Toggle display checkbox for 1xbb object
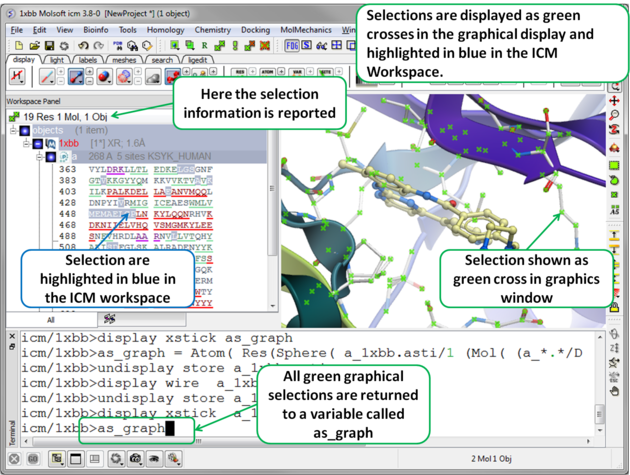This screenshot has height=475, width=630. pos(38,144)
